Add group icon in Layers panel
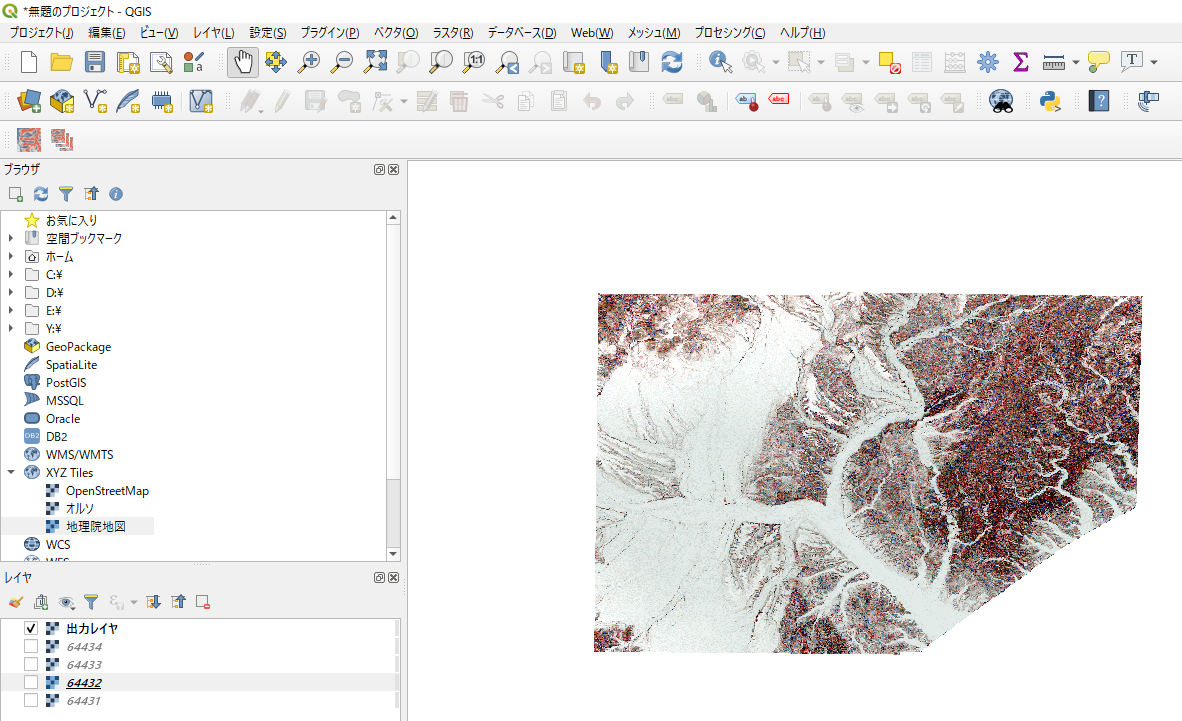 tap(41, 602)
